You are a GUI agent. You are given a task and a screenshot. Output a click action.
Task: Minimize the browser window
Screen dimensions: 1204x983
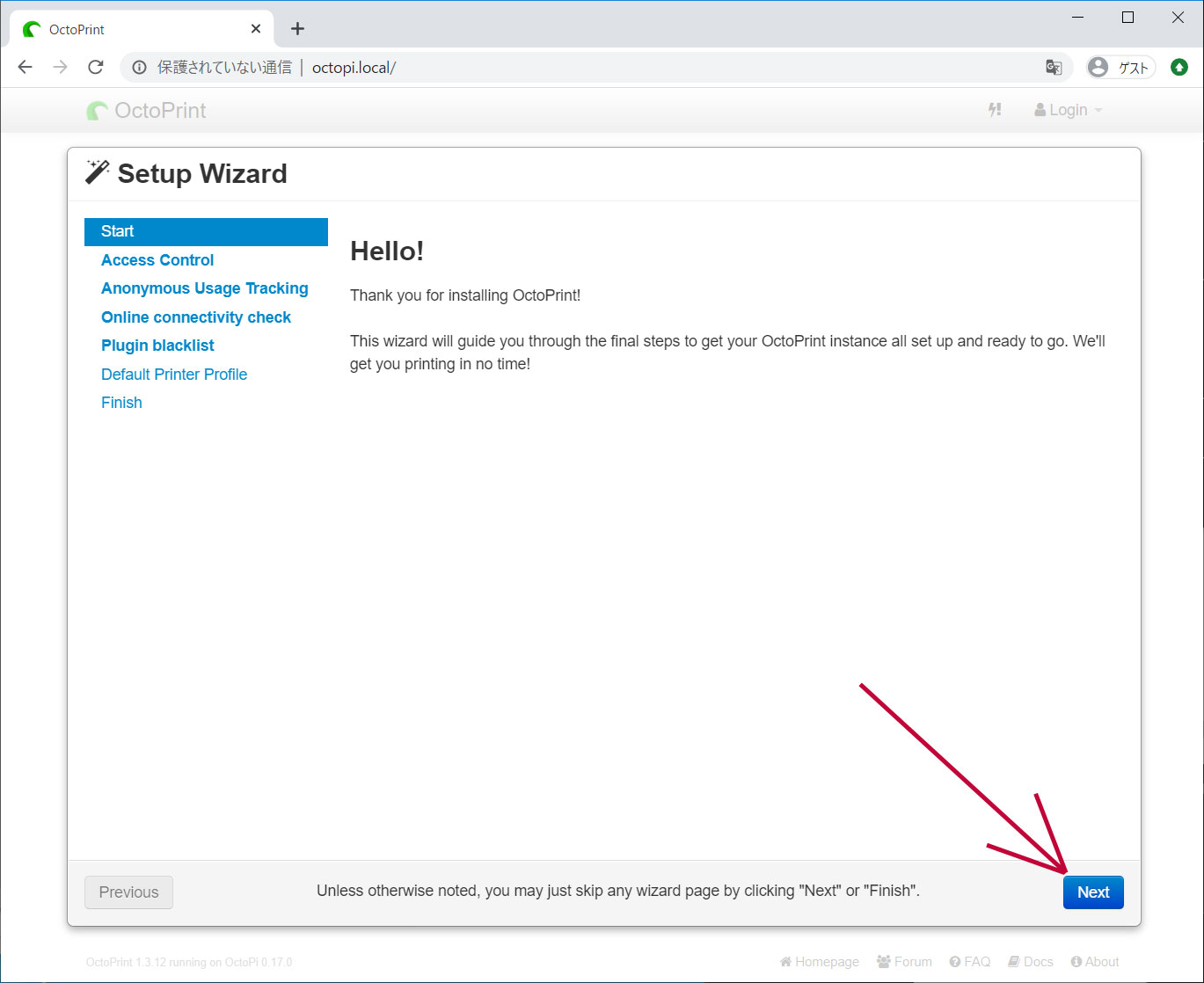point(1078,18)
